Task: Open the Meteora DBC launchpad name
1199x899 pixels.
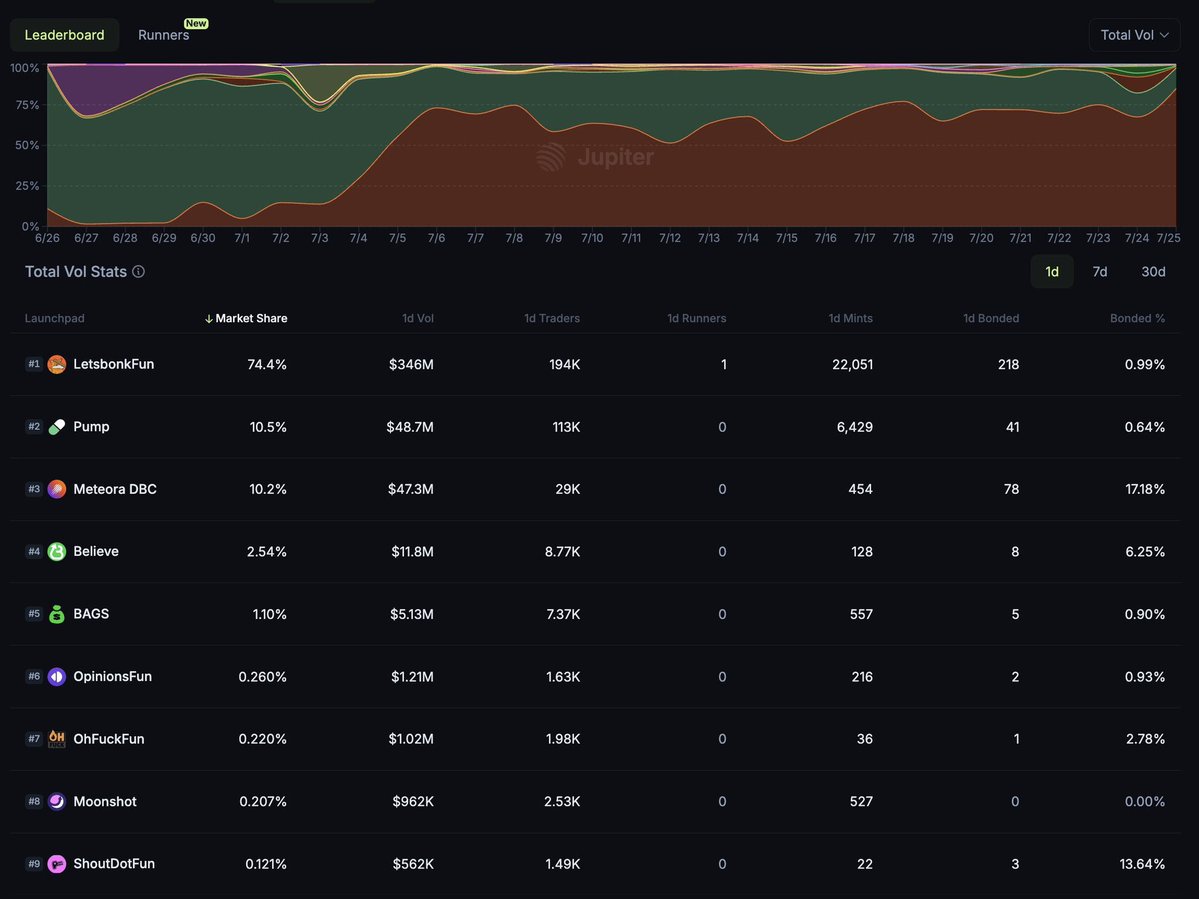Action: click(x=115, y=489)
